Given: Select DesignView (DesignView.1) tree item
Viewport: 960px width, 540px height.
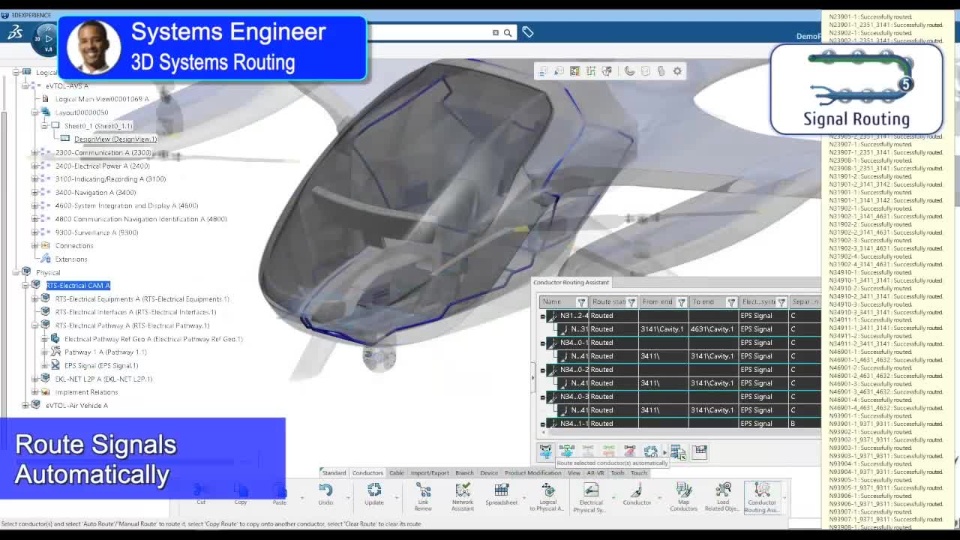Looking at the screenshot, I should click(x=115, y=139).
